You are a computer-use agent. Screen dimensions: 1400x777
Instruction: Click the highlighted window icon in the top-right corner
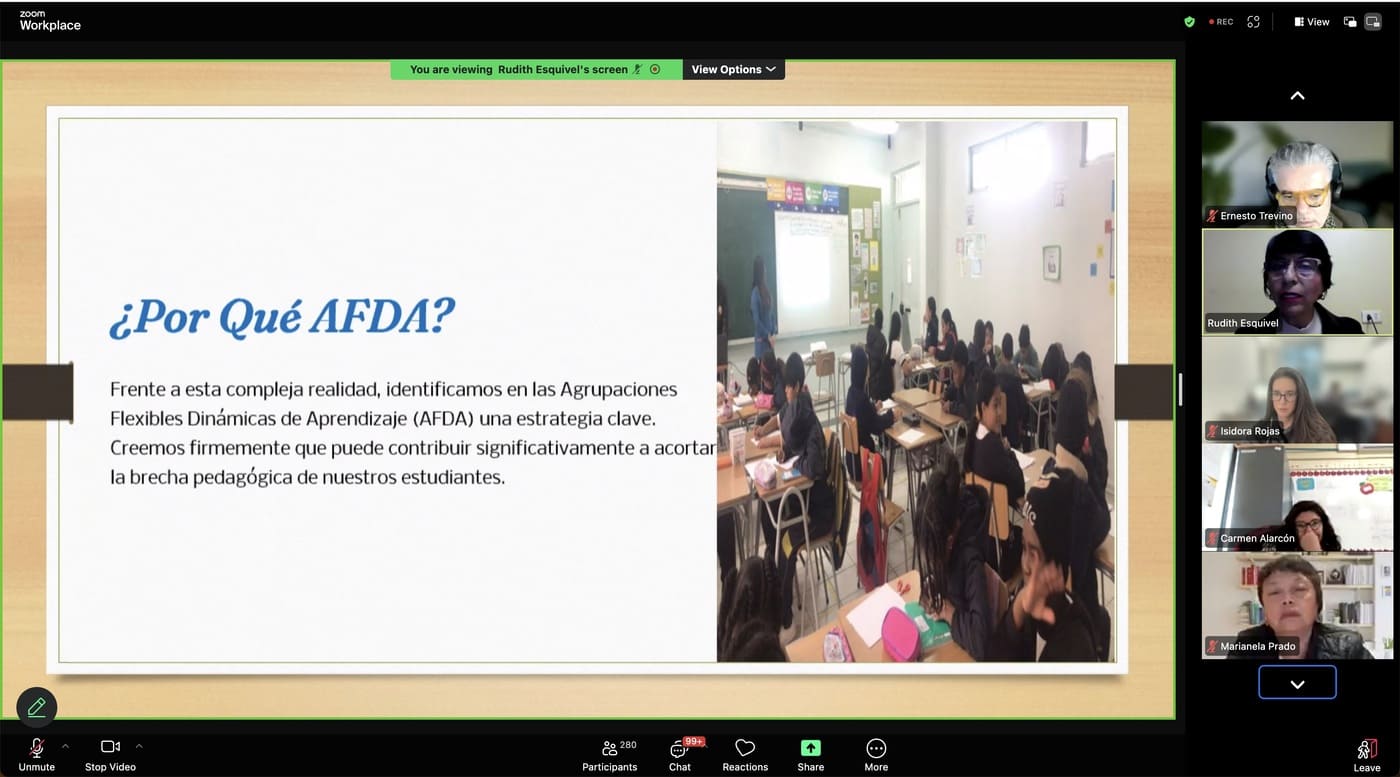(x=1373, y=21)
